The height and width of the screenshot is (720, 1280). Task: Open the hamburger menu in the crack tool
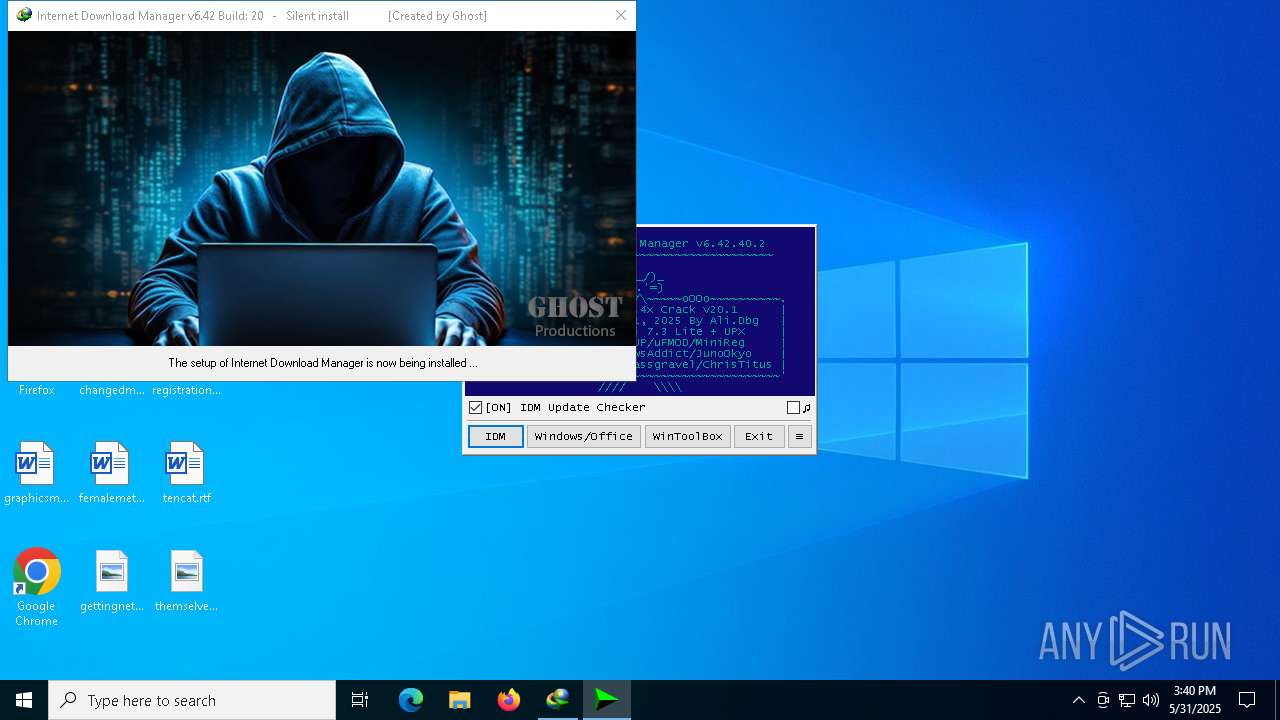coord(799,436)
